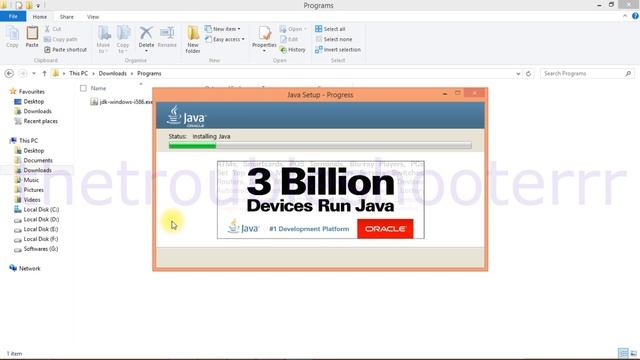
Task: Select the jdk-windows-i586.exe file
Action: pyautogui.click(x=121, y=102)
